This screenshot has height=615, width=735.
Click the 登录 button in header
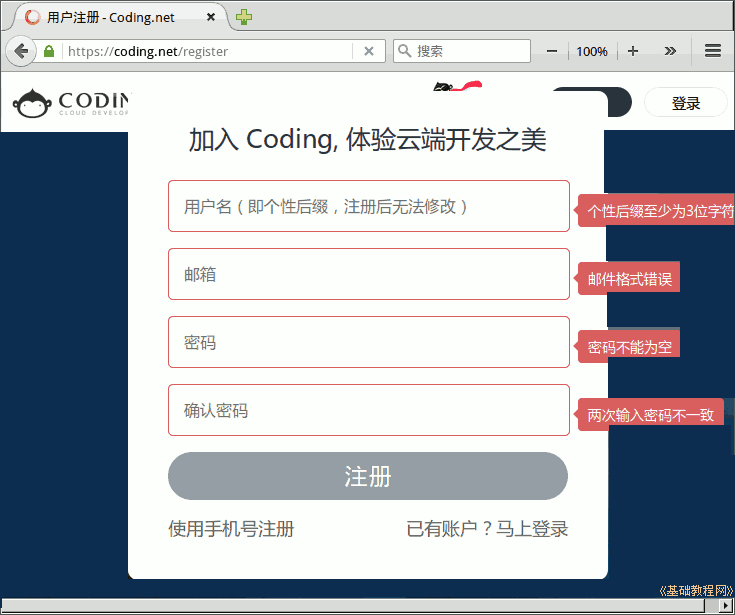[686, 103]
